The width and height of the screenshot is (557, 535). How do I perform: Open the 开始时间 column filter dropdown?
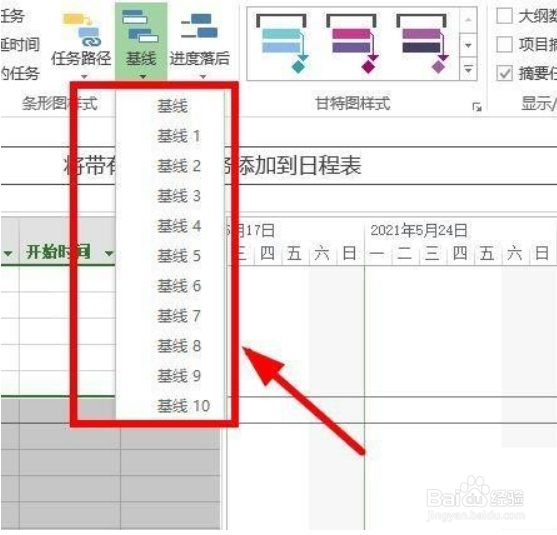(109, 253)
